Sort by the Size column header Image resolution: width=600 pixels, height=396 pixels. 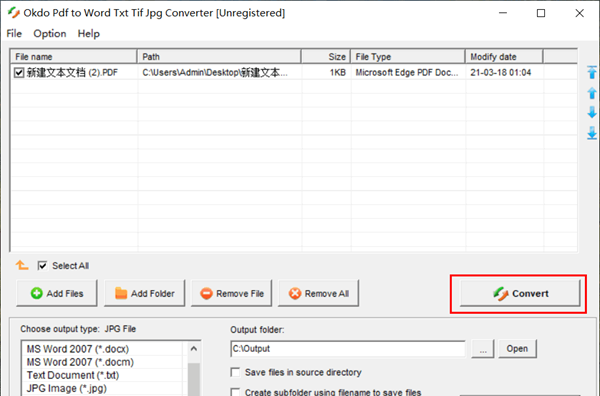(326, 57)
